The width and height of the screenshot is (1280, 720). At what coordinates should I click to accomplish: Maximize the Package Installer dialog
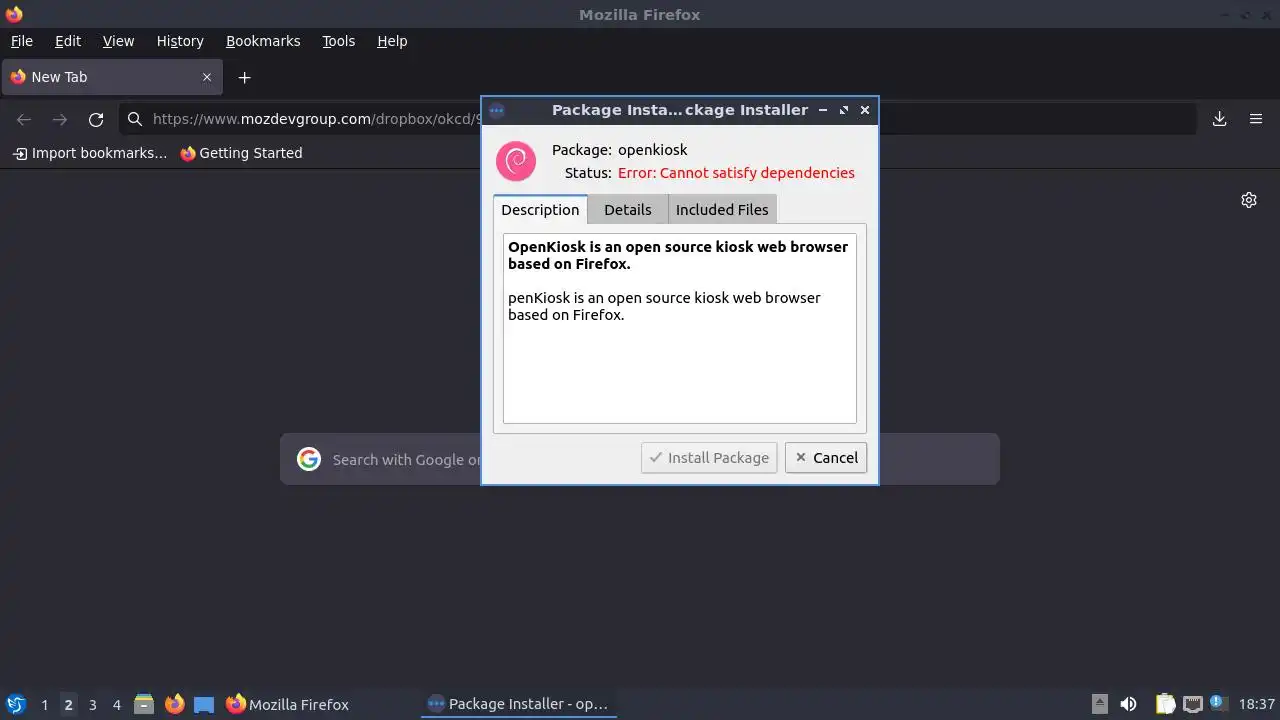pos(844,110)
